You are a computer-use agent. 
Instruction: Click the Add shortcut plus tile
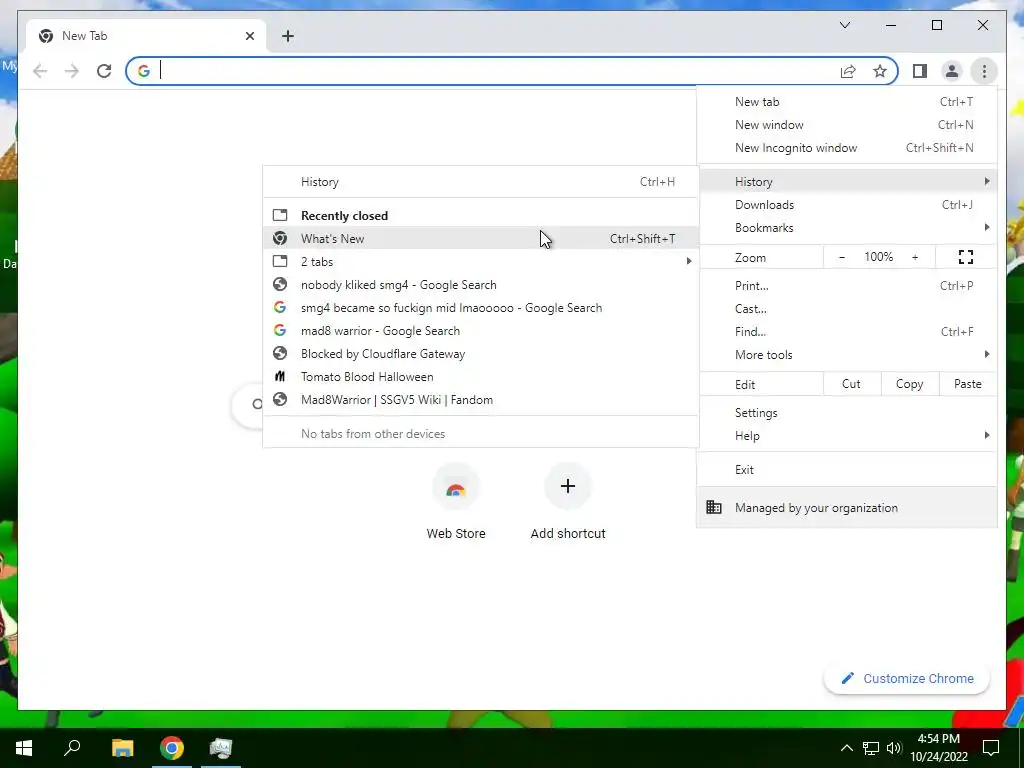(x=568, y=502)
